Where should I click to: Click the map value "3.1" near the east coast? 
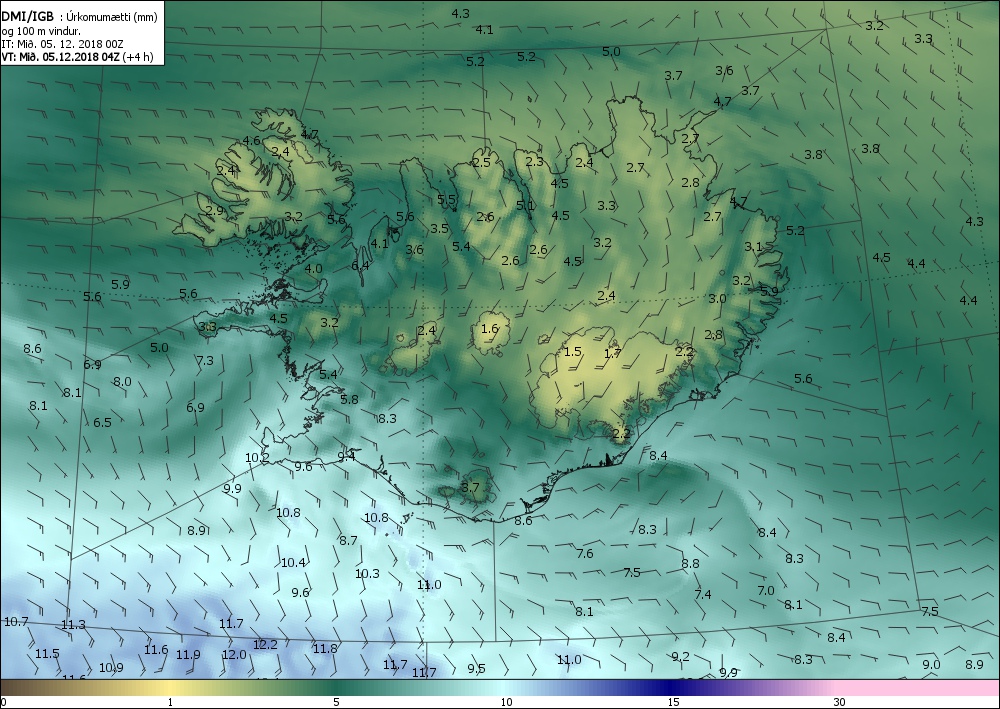753,247
